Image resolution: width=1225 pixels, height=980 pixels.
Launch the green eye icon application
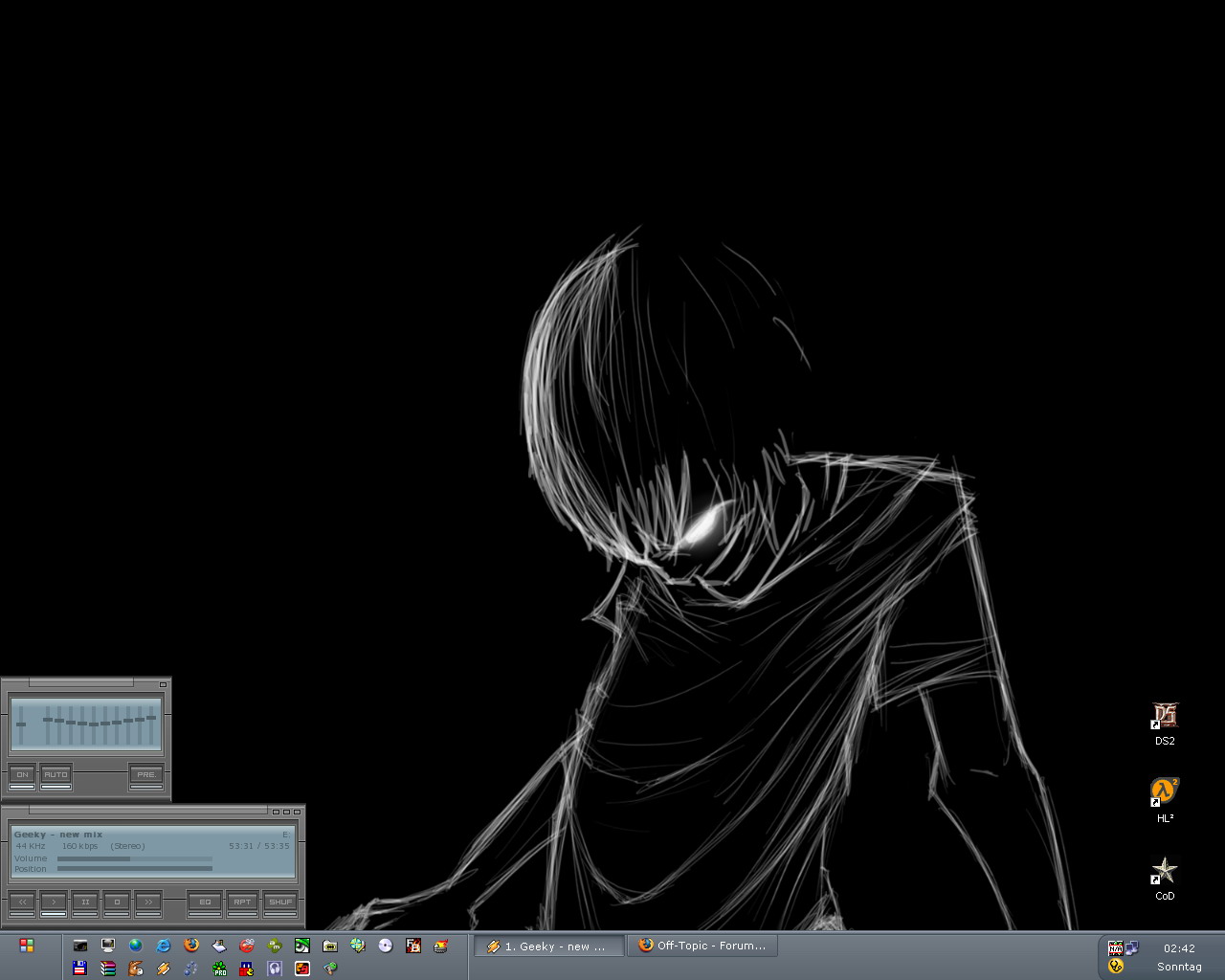[x=302, y=946]
